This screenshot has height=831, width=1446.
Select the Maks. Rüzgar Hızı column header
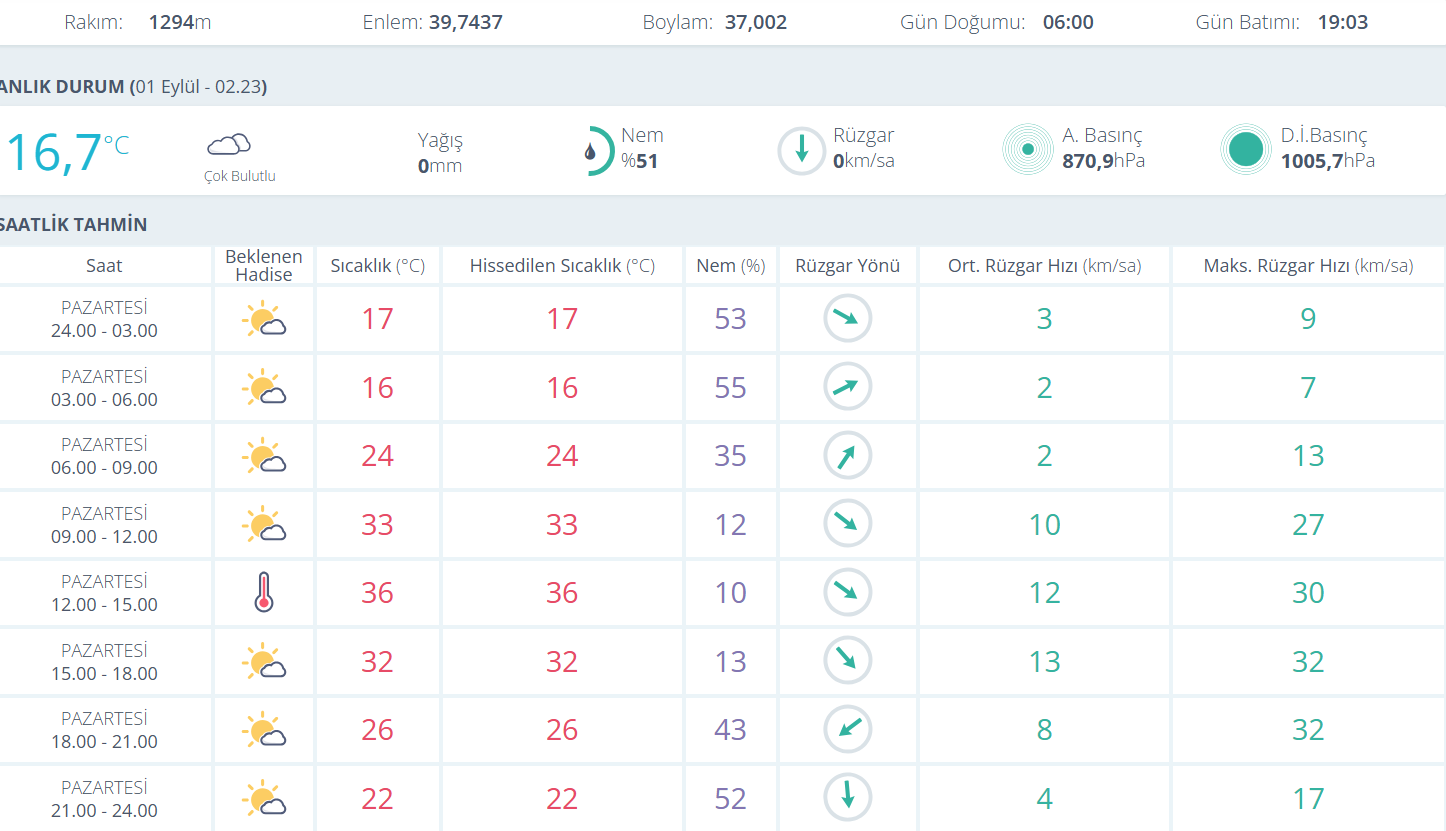pyautogui.click(x=1307, y=266)
